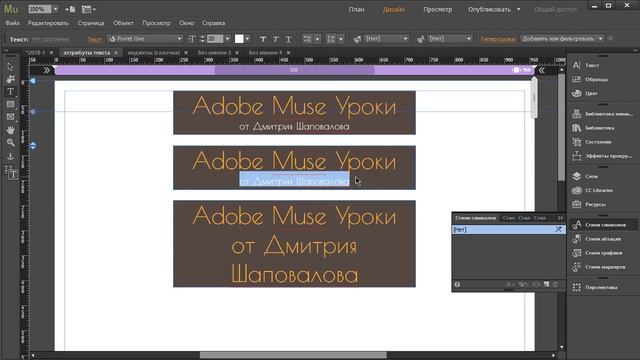
Task: Open the Состояния states panel
Action: [x=592, y=142]
